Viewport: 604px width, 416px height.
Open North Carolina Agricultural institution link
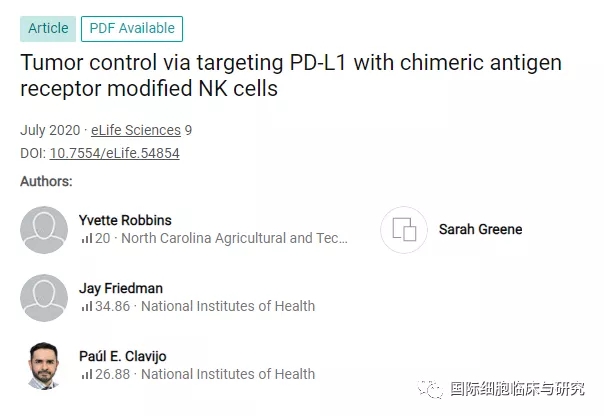[x=234, y=238]
